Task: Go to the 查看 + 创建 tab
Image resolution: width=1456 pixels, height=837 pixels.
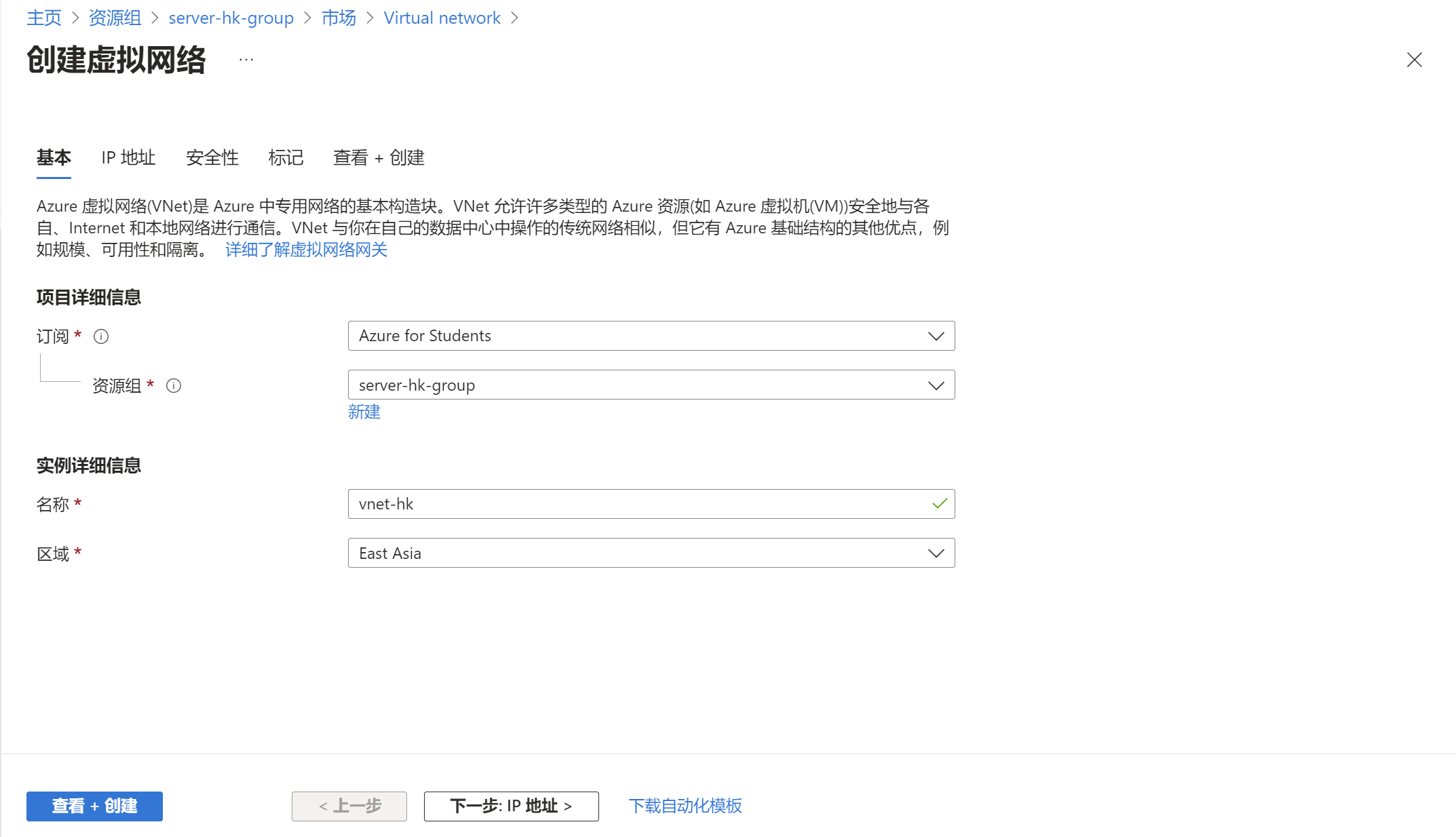Action: tap(379, 157)
